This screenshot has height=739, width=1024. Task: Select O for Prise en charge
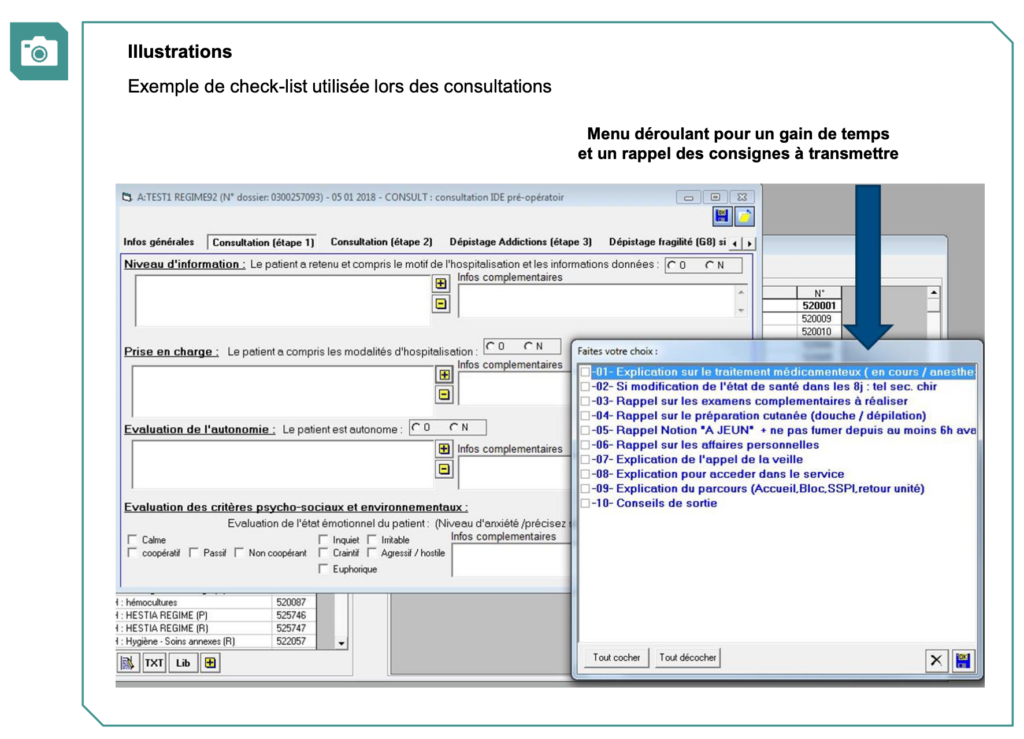click(x=490, y=346)
